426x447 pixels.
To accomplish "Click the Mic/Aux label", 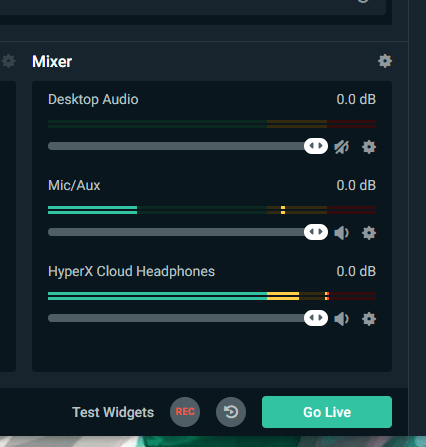I will (74, 185).
